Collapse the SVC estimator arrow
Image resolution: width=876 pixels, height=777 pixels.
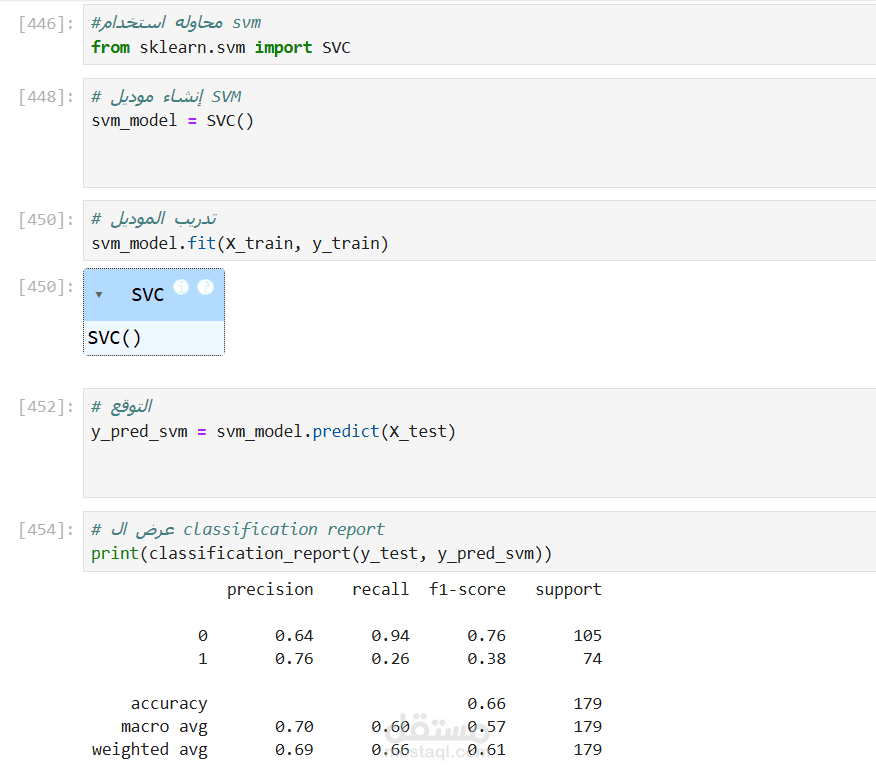point(99,295)
